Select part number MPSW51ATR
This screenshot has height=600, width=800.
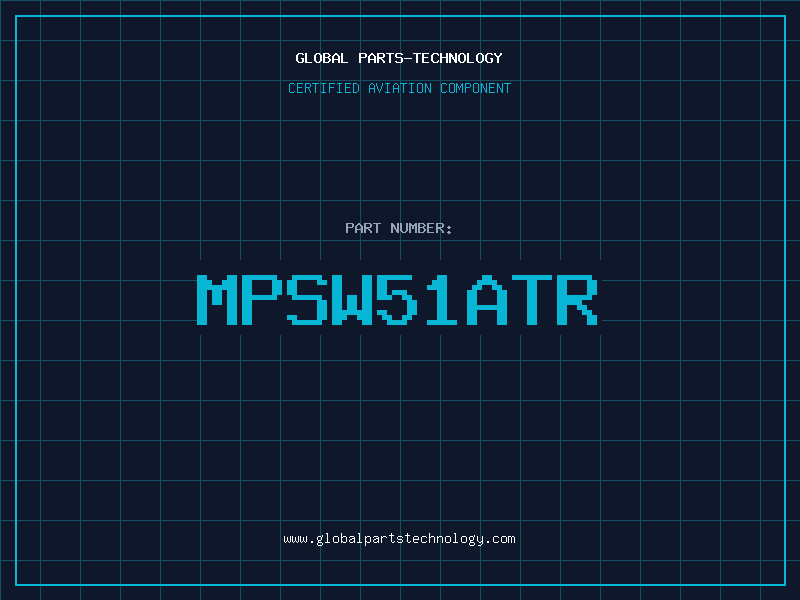pos(397,299)
